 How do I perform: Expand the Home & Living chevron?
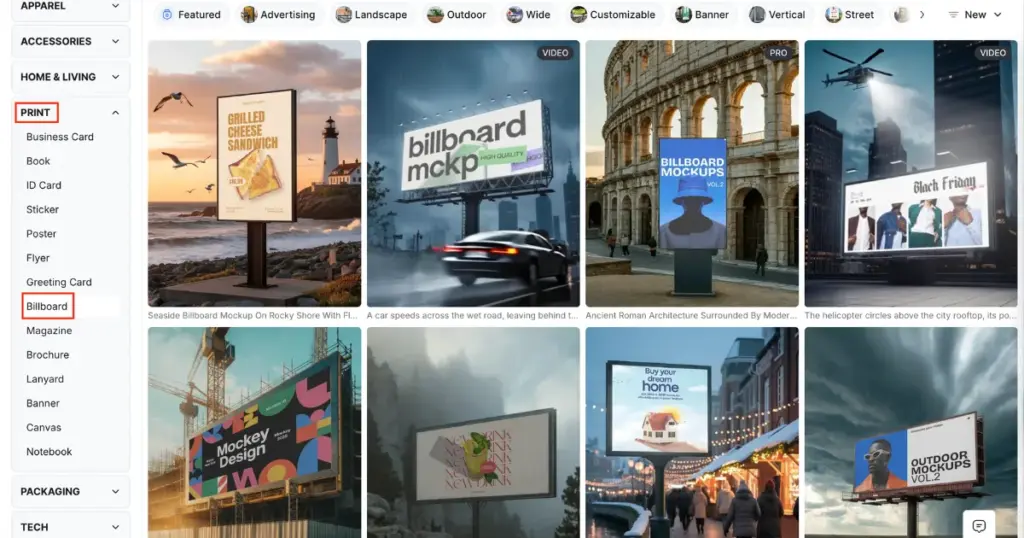[x=116, y=77]
